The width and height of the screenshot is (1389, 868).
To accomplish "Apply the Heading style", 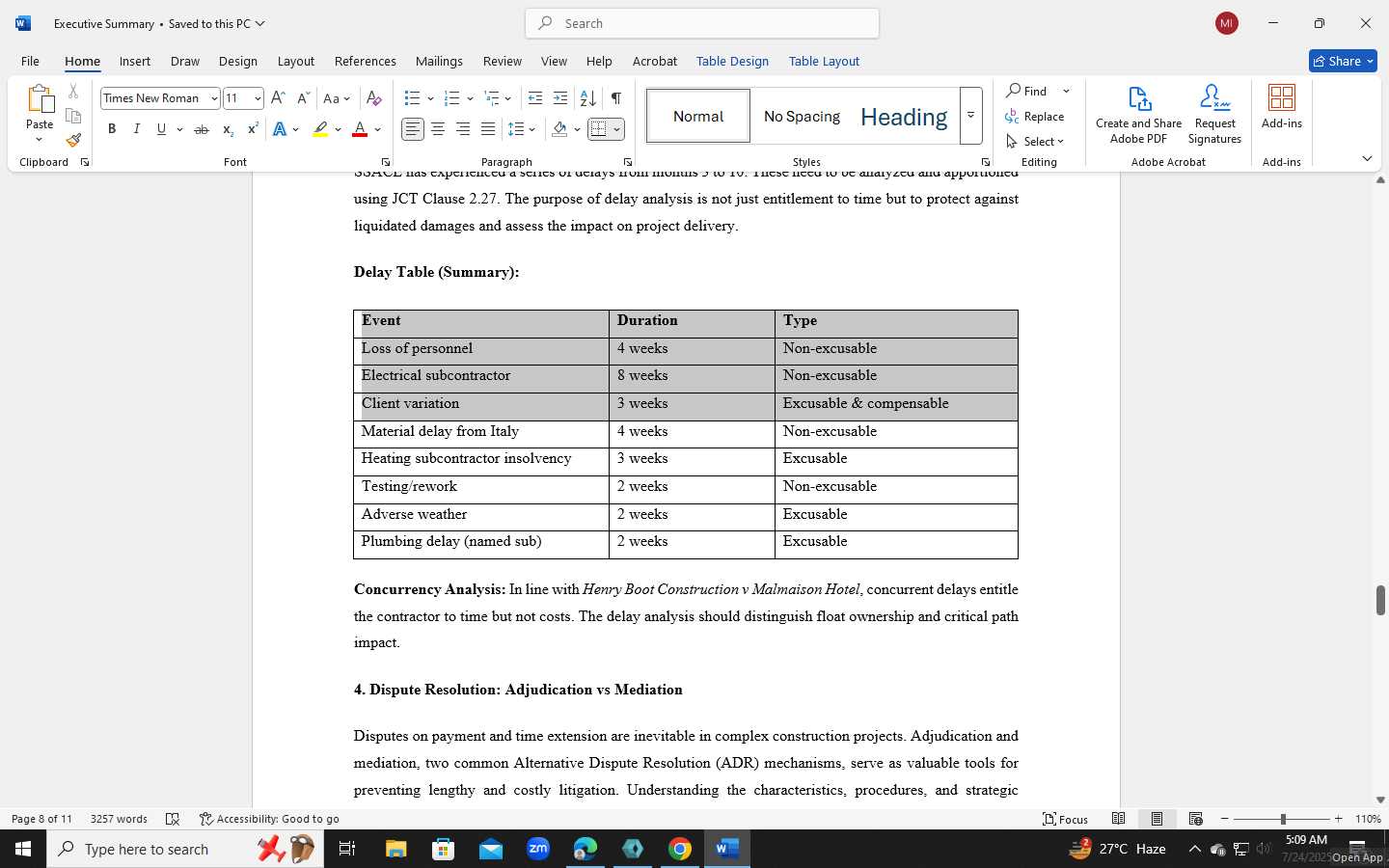I will tap(904, 116).
